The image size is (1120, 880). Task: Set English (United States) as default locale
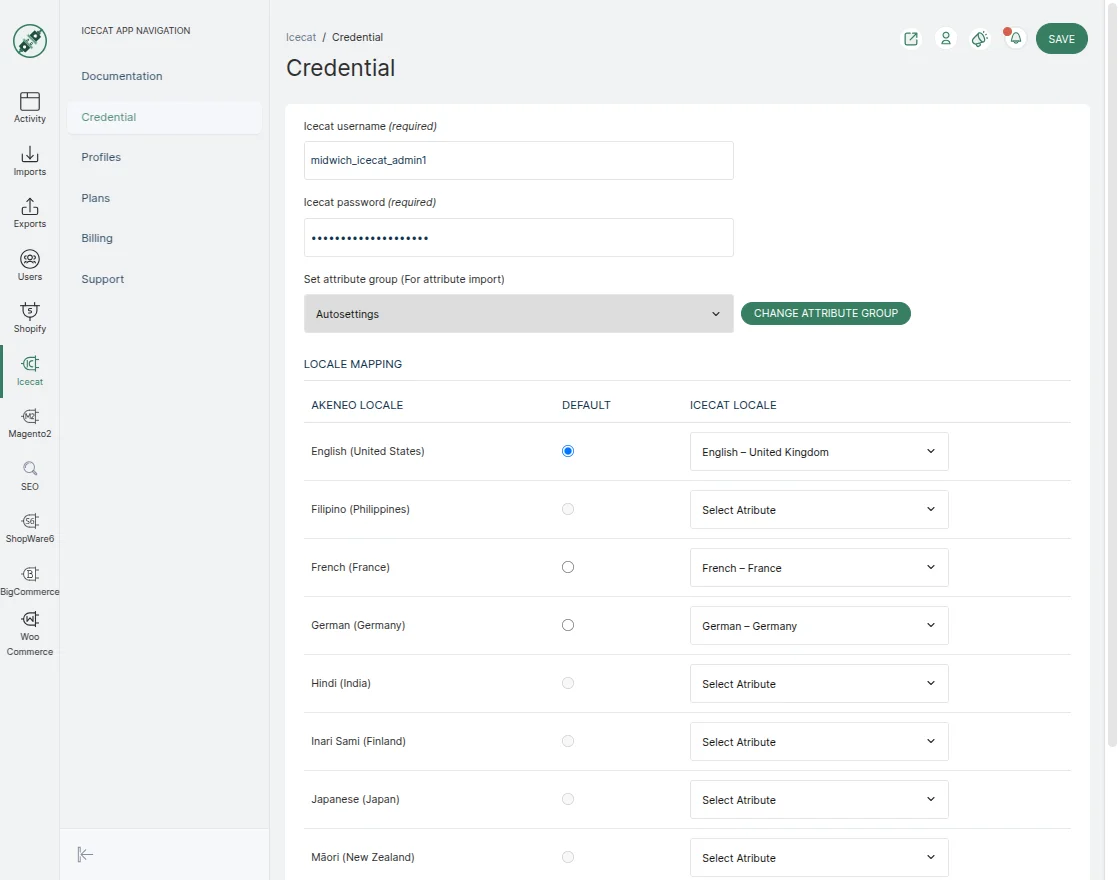[x=568, y=451]
